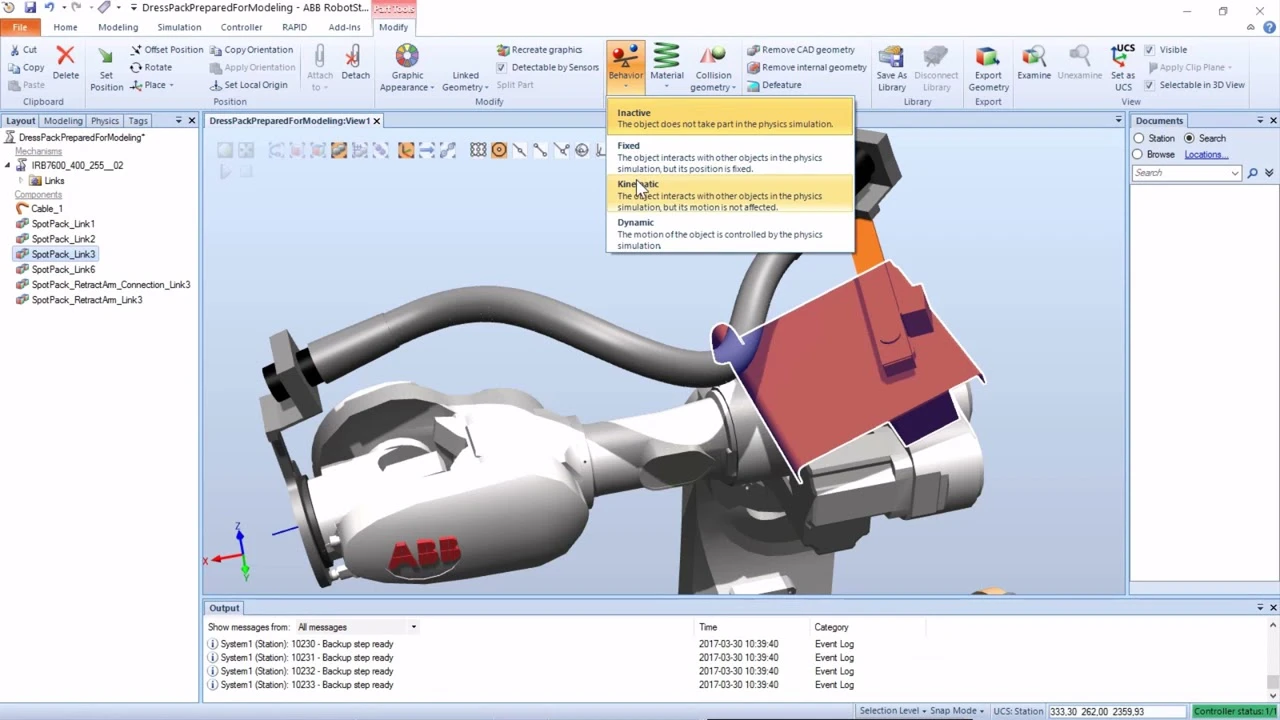This screenshot has height=720, width=1280.
Task: Open the Locations link
Action: [1203, 155]
